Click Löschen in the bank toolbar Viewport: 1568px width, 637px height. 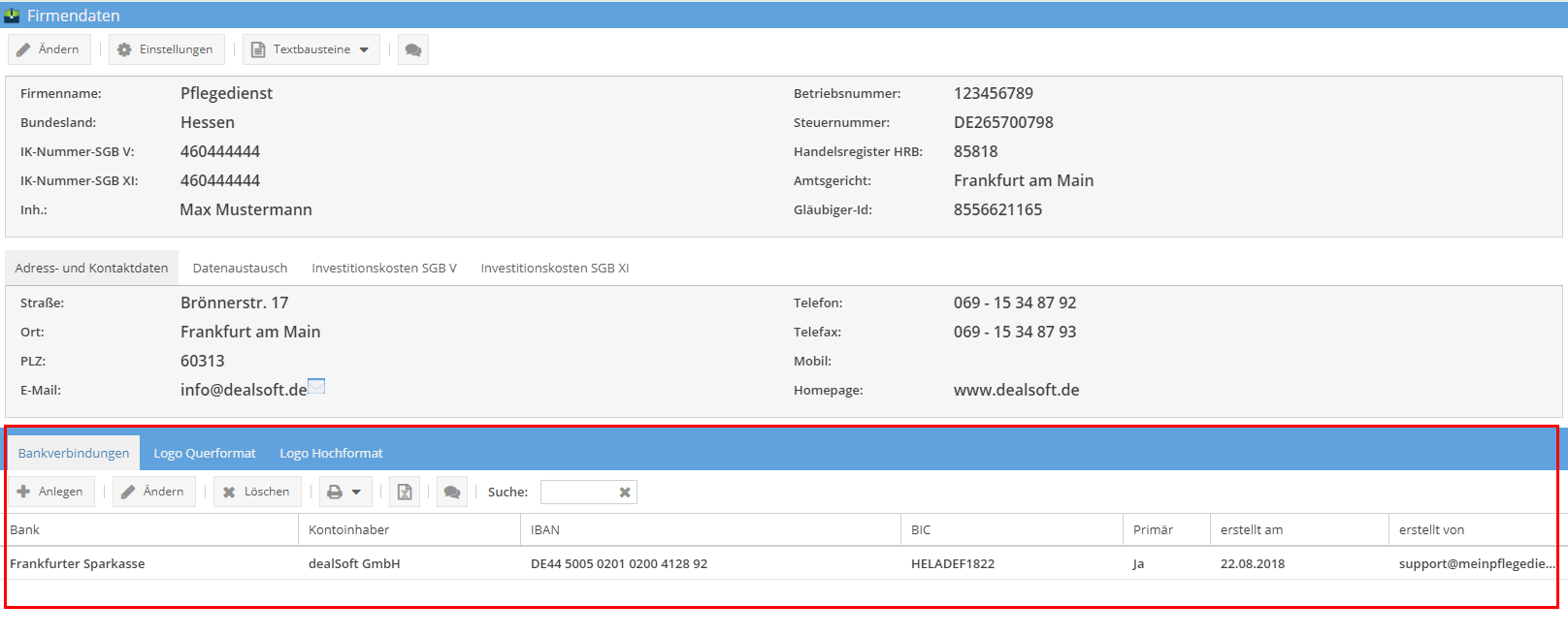click(x=257, y=492)
